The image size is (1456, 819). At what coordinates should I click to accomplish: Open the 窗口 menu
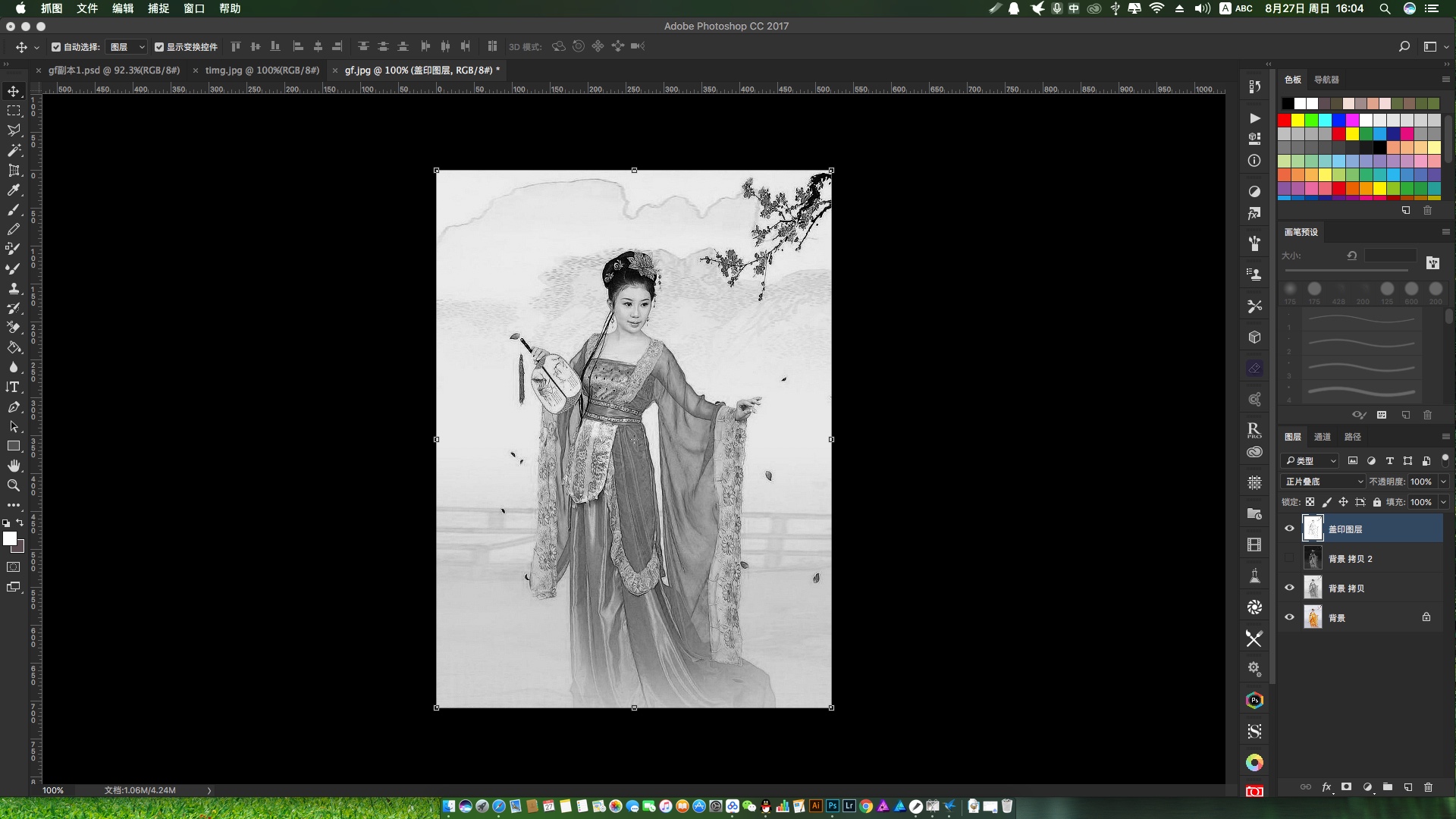194,8
